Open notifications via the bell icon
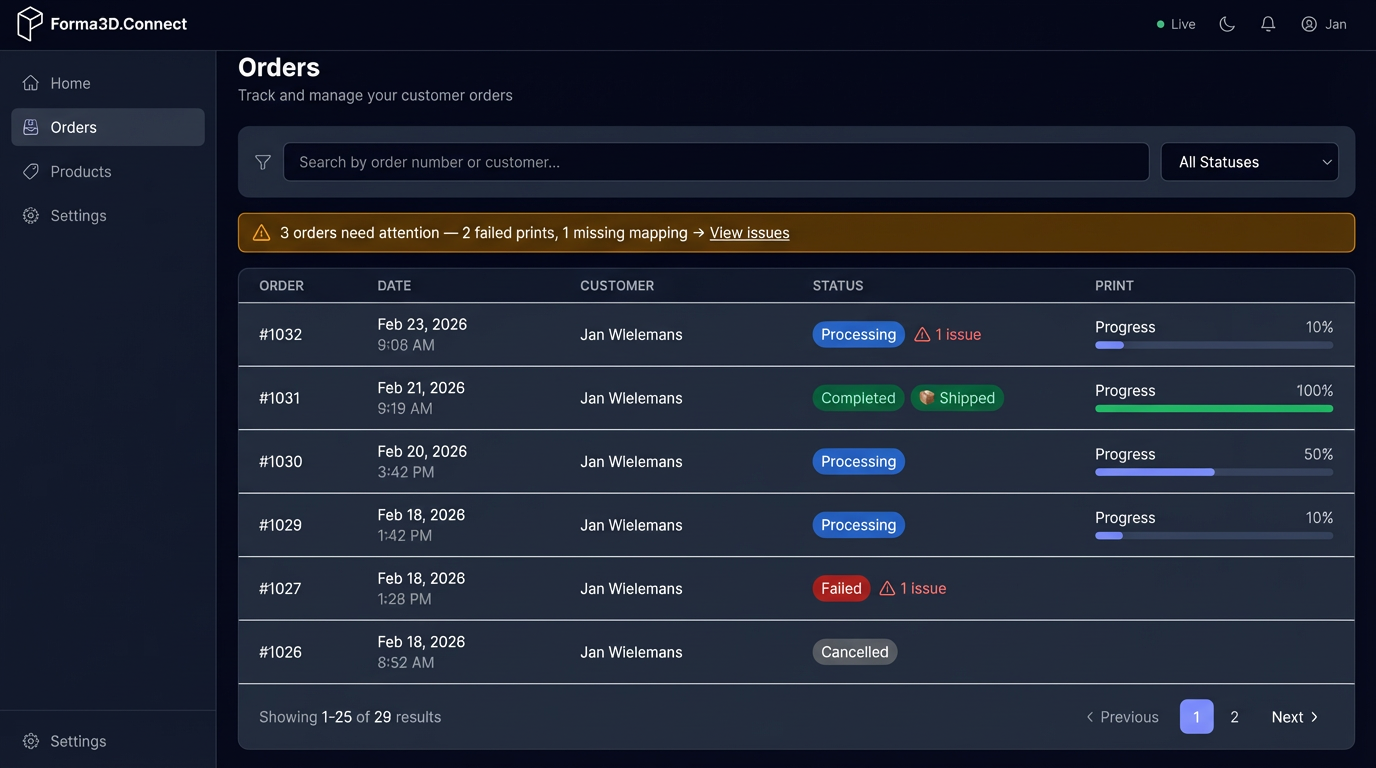The width and height of the screenshot is (1376, 768). (1267, 23)
